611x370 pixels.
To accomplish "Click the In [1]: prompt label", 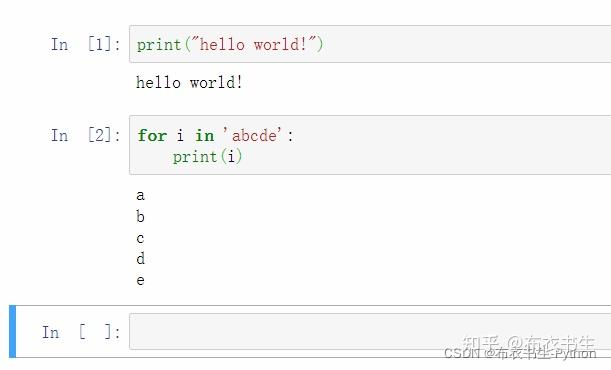I will [x=85, y=44].
